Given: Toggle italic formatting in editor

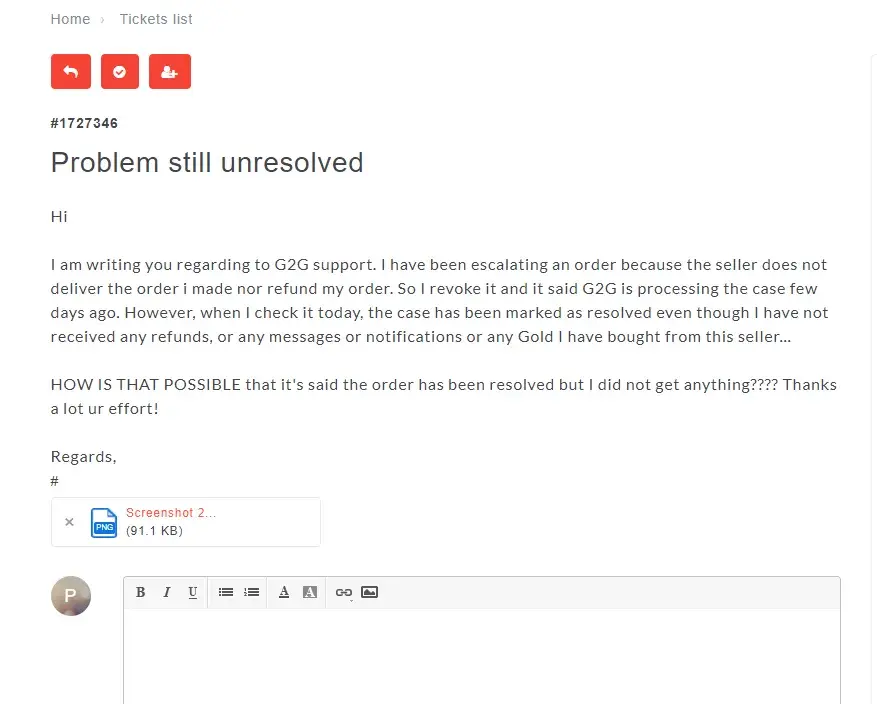Looking at the screenshot, I should (167, 592).
